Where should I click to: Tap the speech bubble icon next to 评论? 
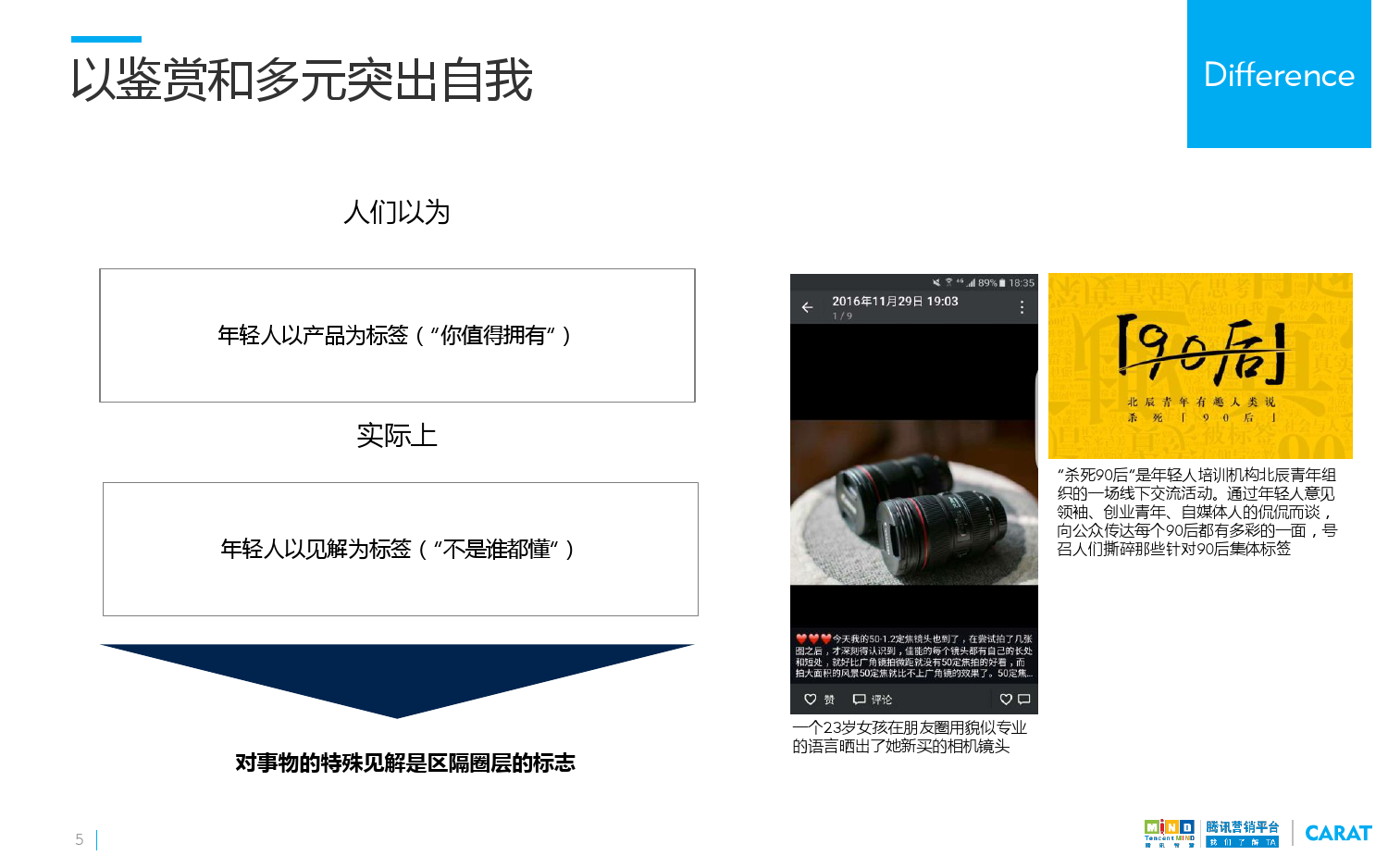pyautogui.click(x=859, y=700)
